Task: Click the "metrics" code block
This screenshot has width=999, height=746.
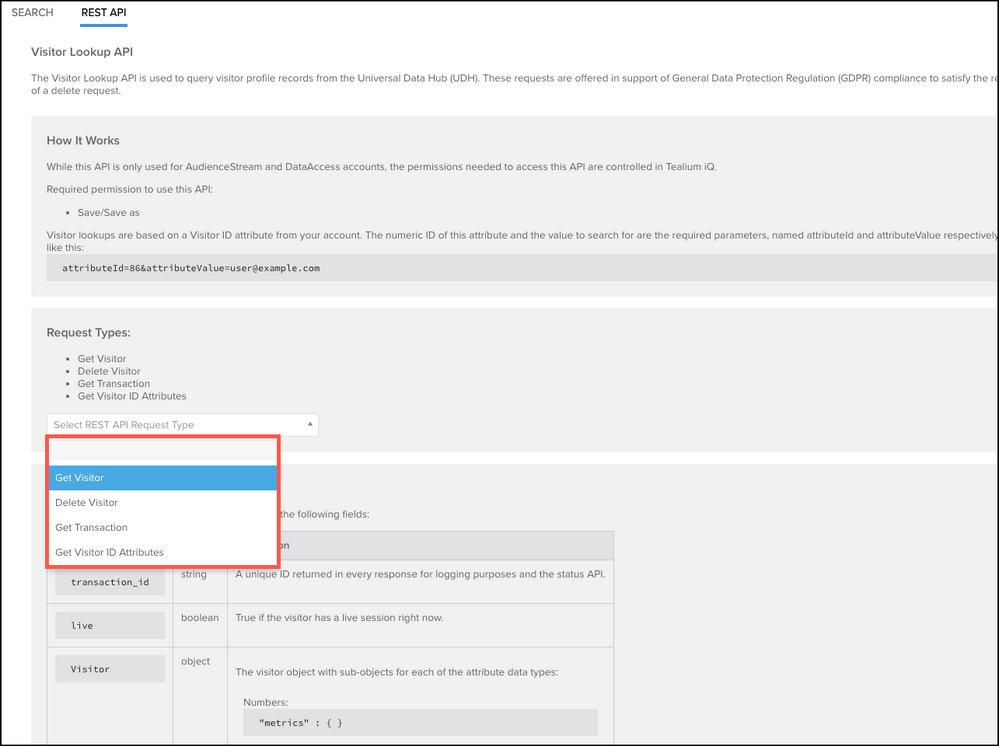Action: [420, 723]
